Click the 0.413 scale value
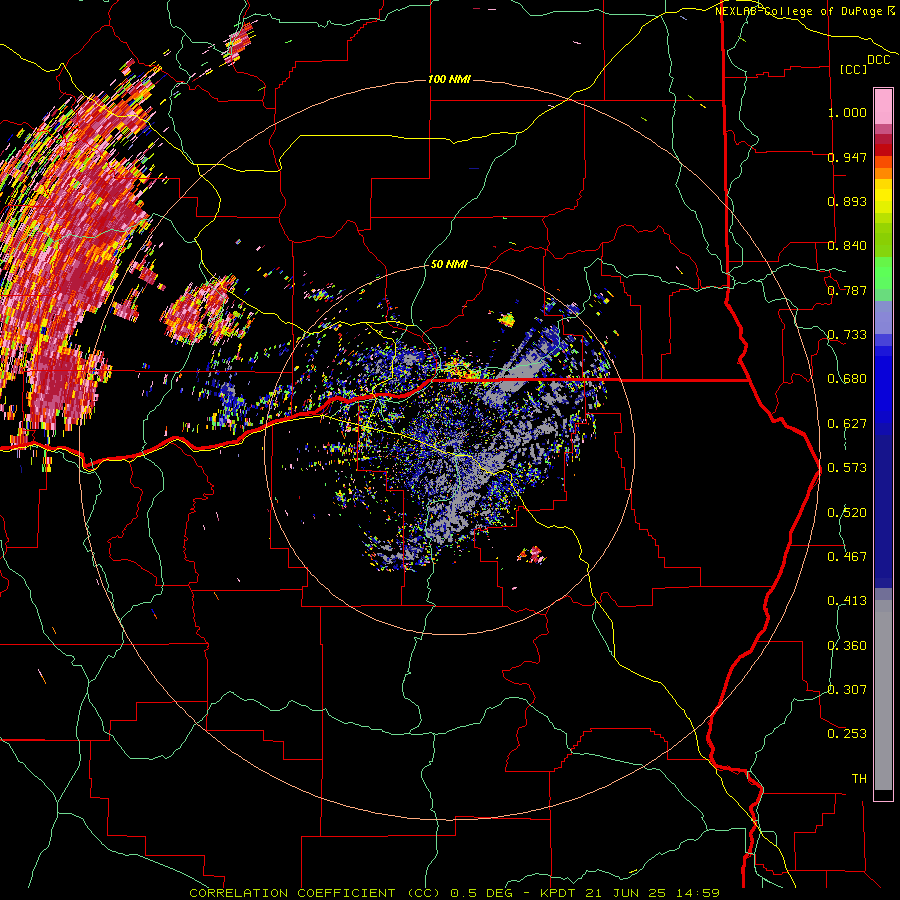Image resolution: width=900 pixels, height=900 pixels. click(847, 601)
